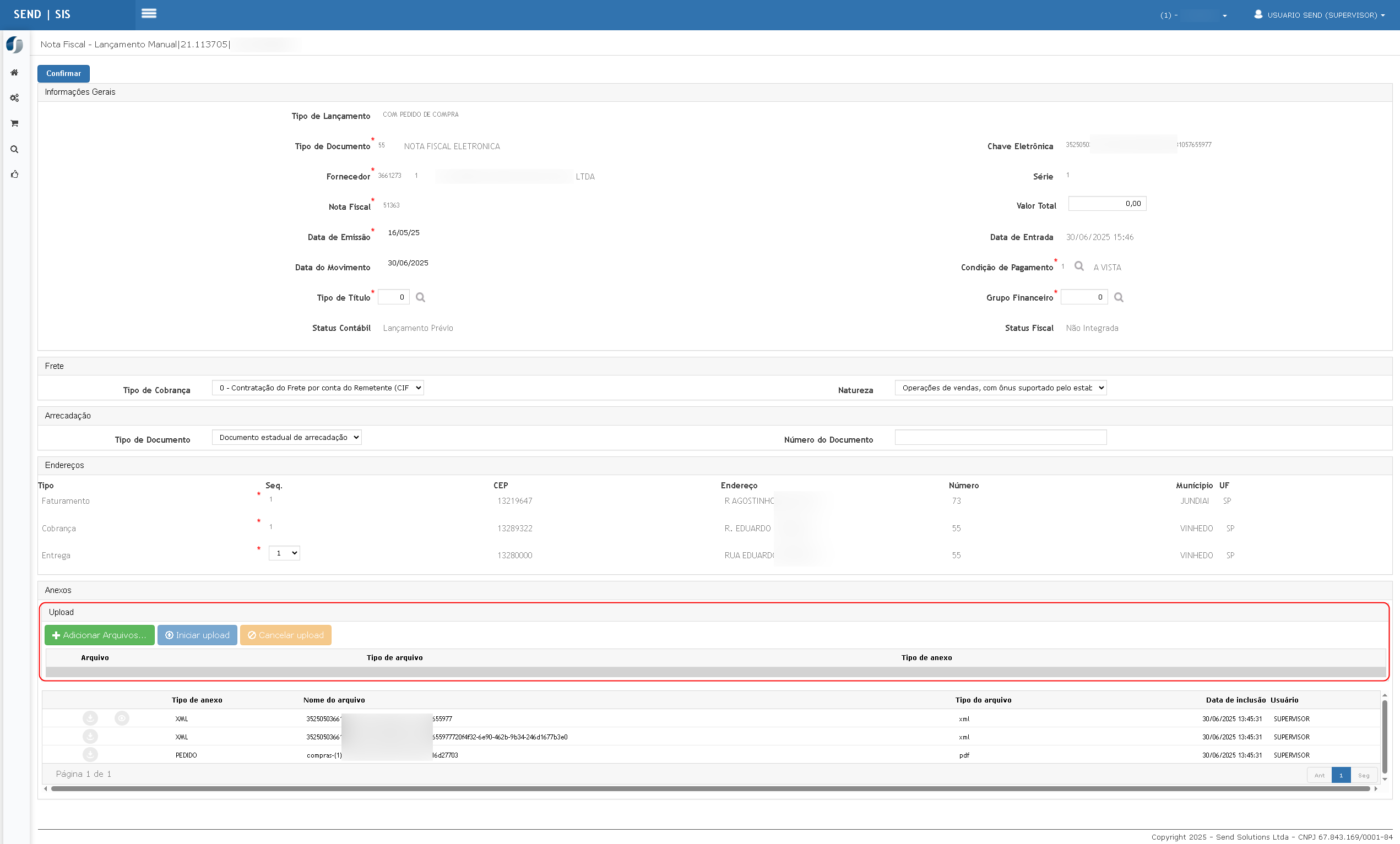Click the Adicionar Arquivos button
Screen dimensions: 1400x844
click(100, 635)
